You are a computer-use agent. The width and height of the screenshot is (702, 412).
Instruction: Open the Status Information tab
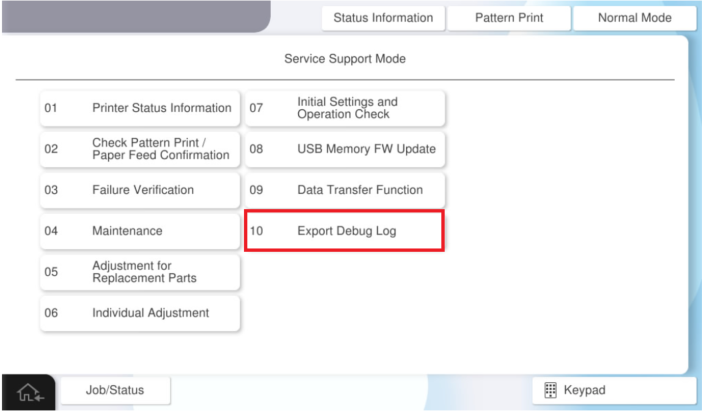pos(382,18)
